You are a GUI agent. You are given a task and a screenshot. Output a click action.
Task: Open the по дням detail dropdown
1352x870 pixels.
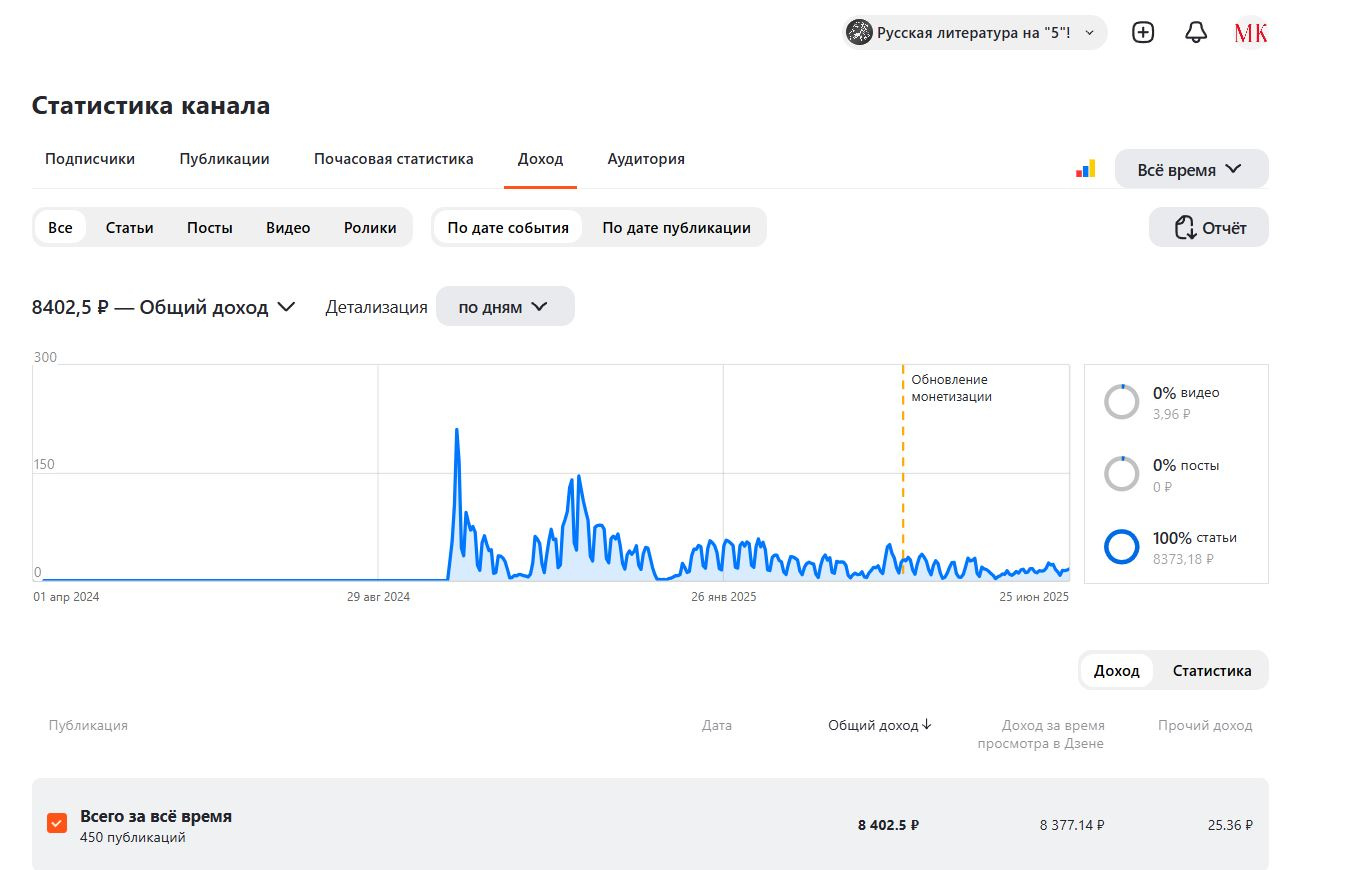click(x=505, y=306)
